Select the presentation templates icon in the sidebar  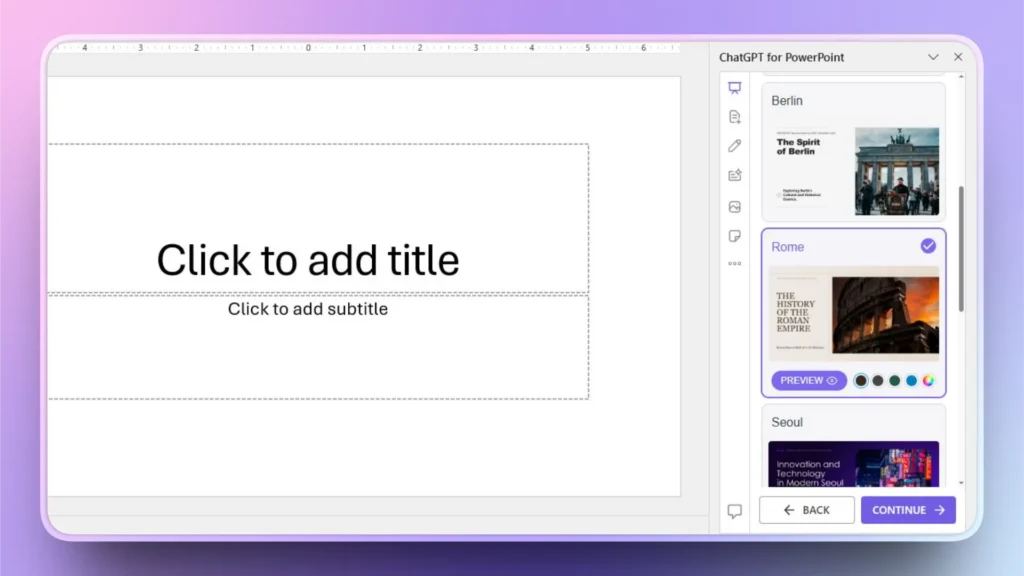(x=735, y=87)
